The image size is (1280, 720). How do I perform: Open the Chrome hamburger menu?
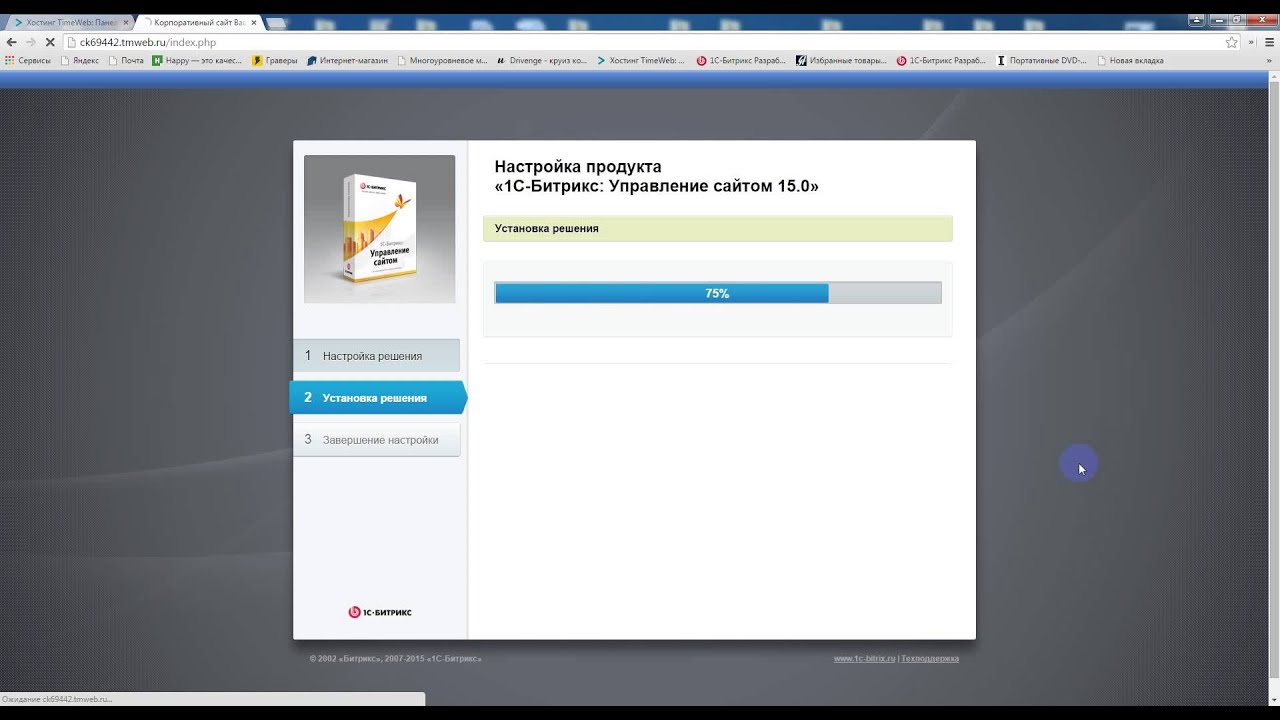[1270, 42]
